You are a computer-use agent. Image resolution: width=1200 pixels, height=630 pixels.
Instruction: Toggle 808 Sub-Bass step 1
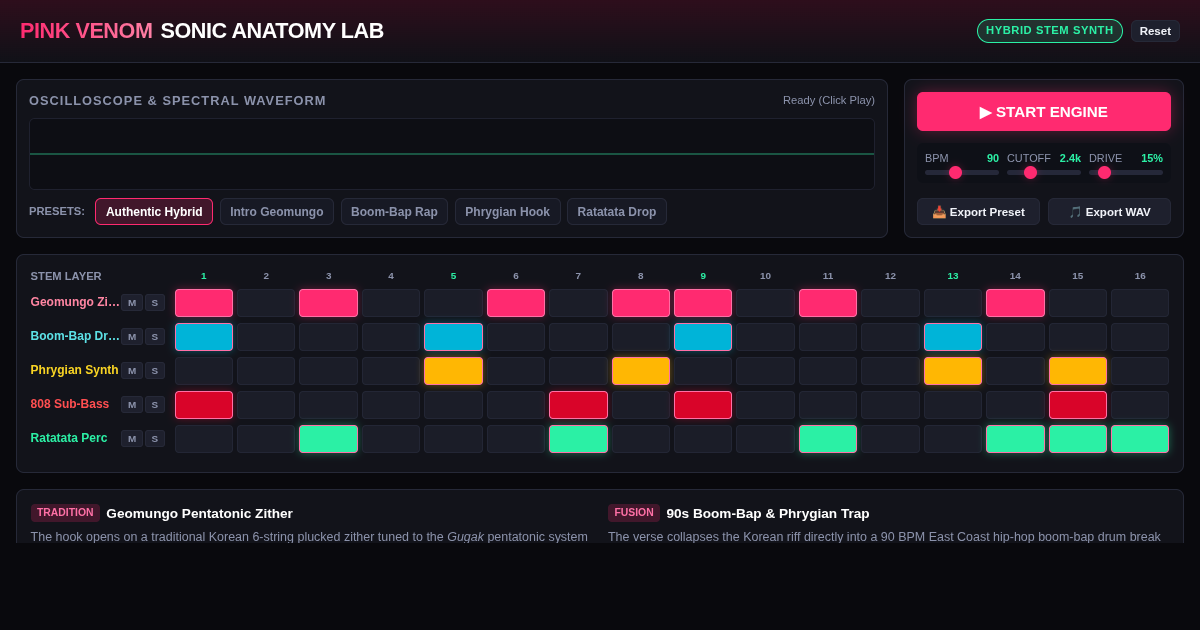(204, 405)
